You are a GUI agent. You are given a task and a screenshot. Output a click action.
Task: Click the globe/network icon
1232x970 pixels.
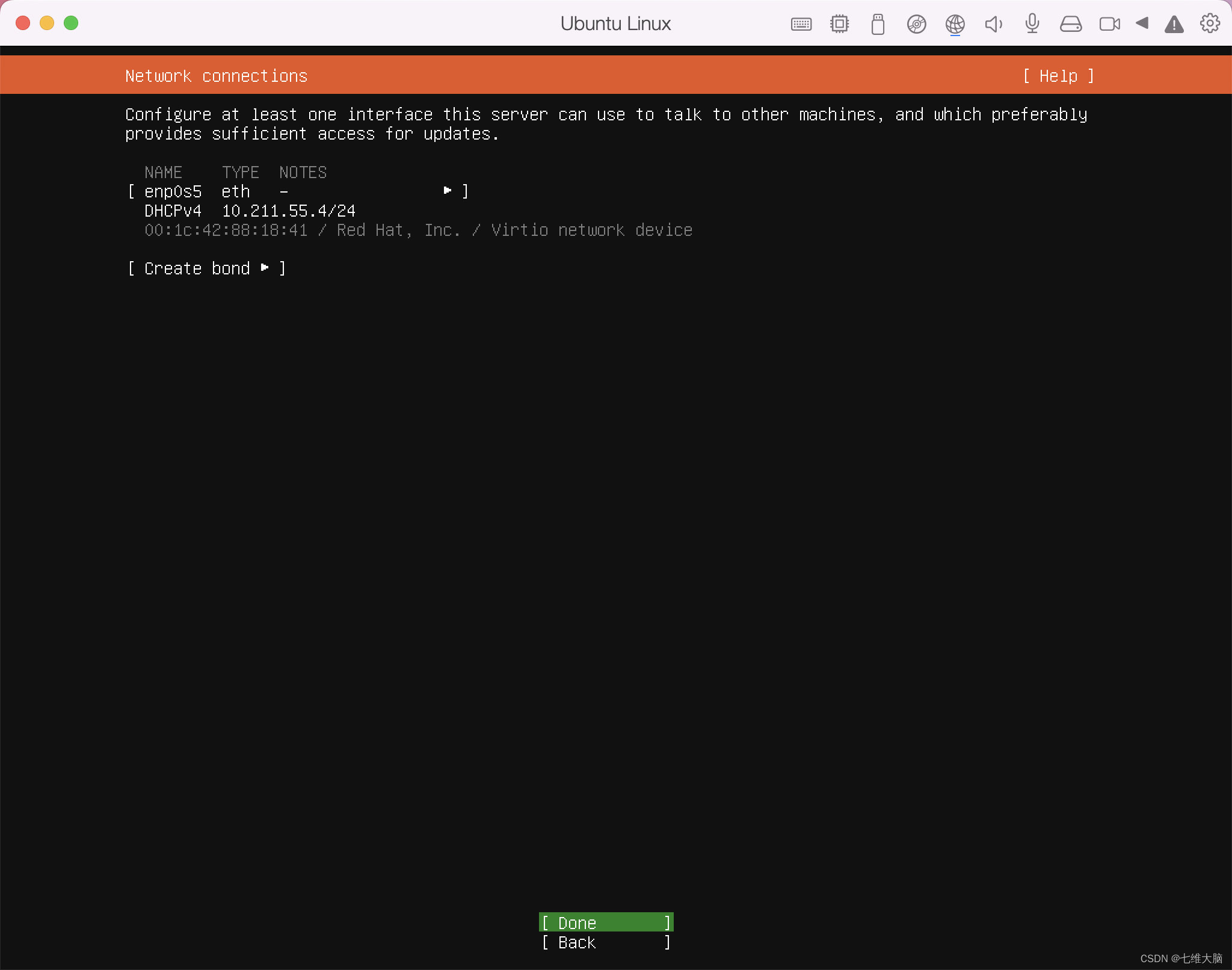click(956, 24)
